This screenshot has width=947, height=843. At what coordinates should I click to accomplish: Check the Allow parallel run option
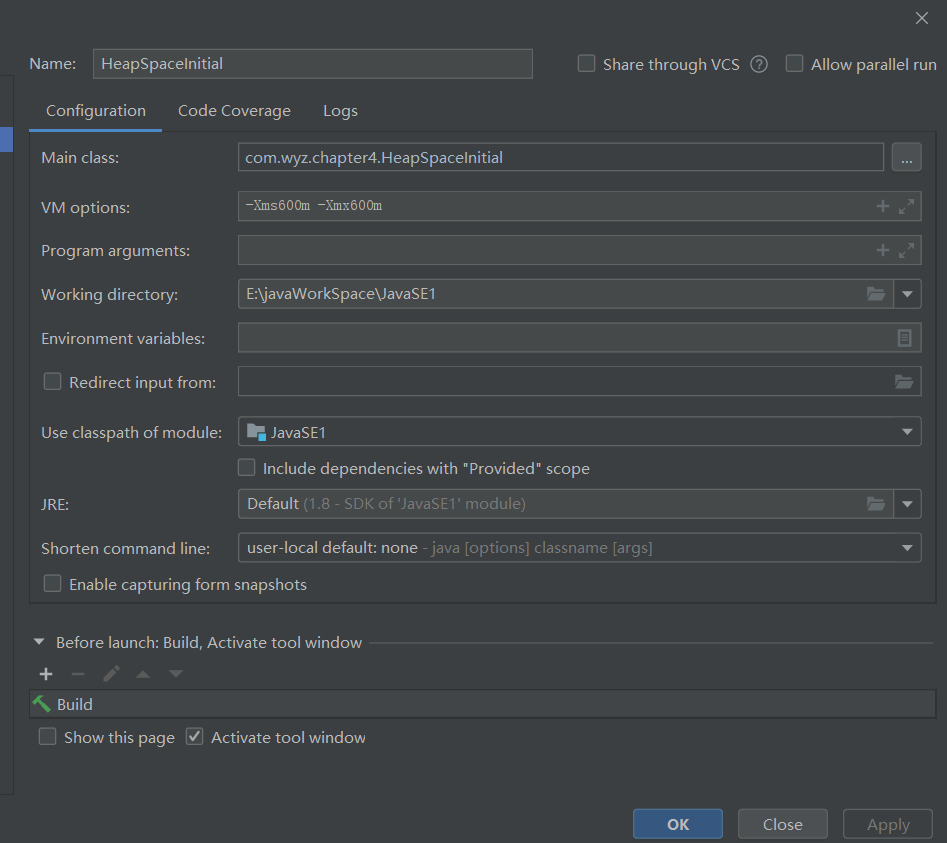pyautogui.click(x=794, y=64)
